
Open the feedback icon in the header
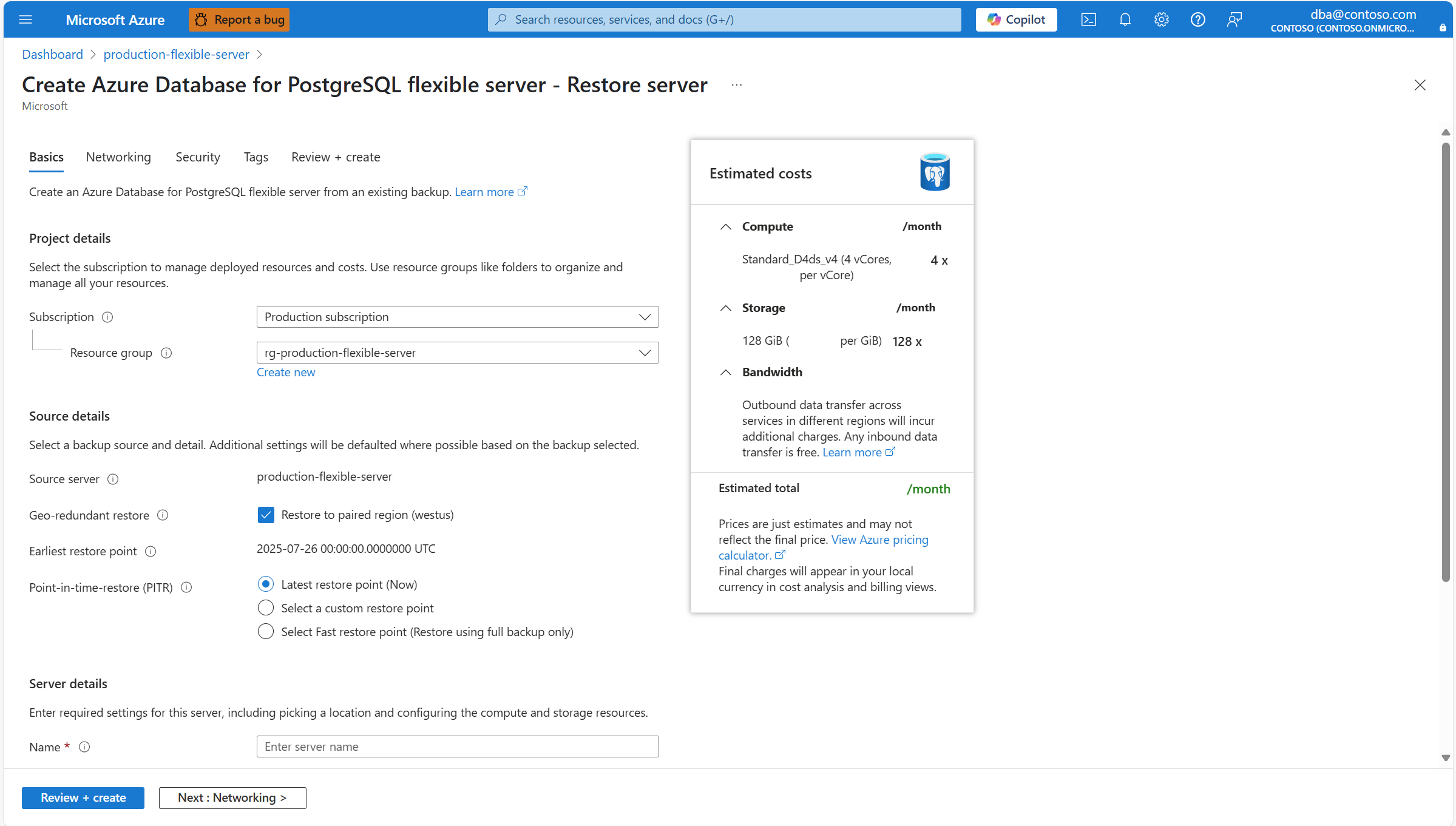pyautogui.click(x=1234, y=19)
